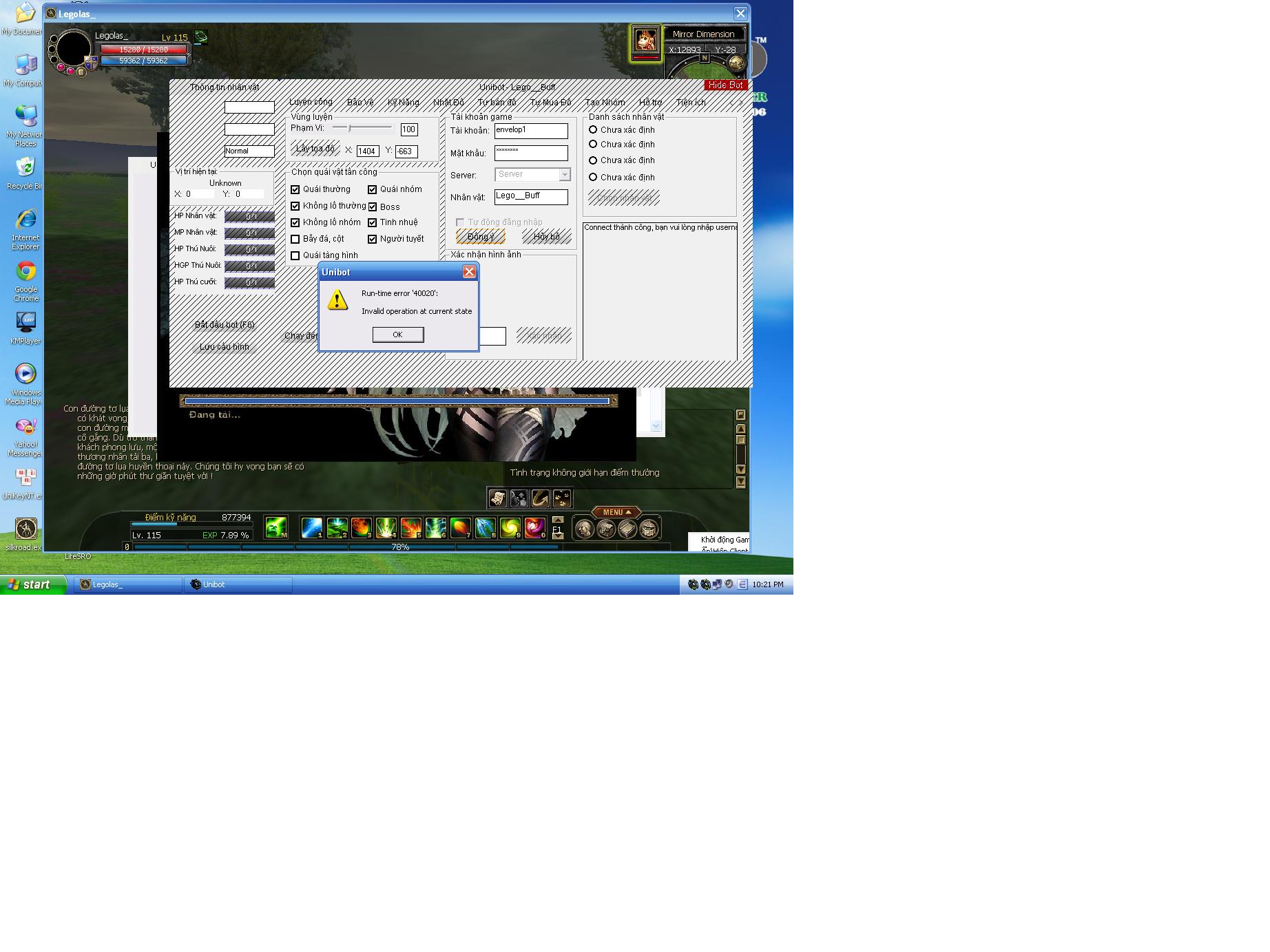Open Recycle Bin desktop icon
Image resolution: width=1270 pixels, height=952 pixels.
(x=25, y=173)
